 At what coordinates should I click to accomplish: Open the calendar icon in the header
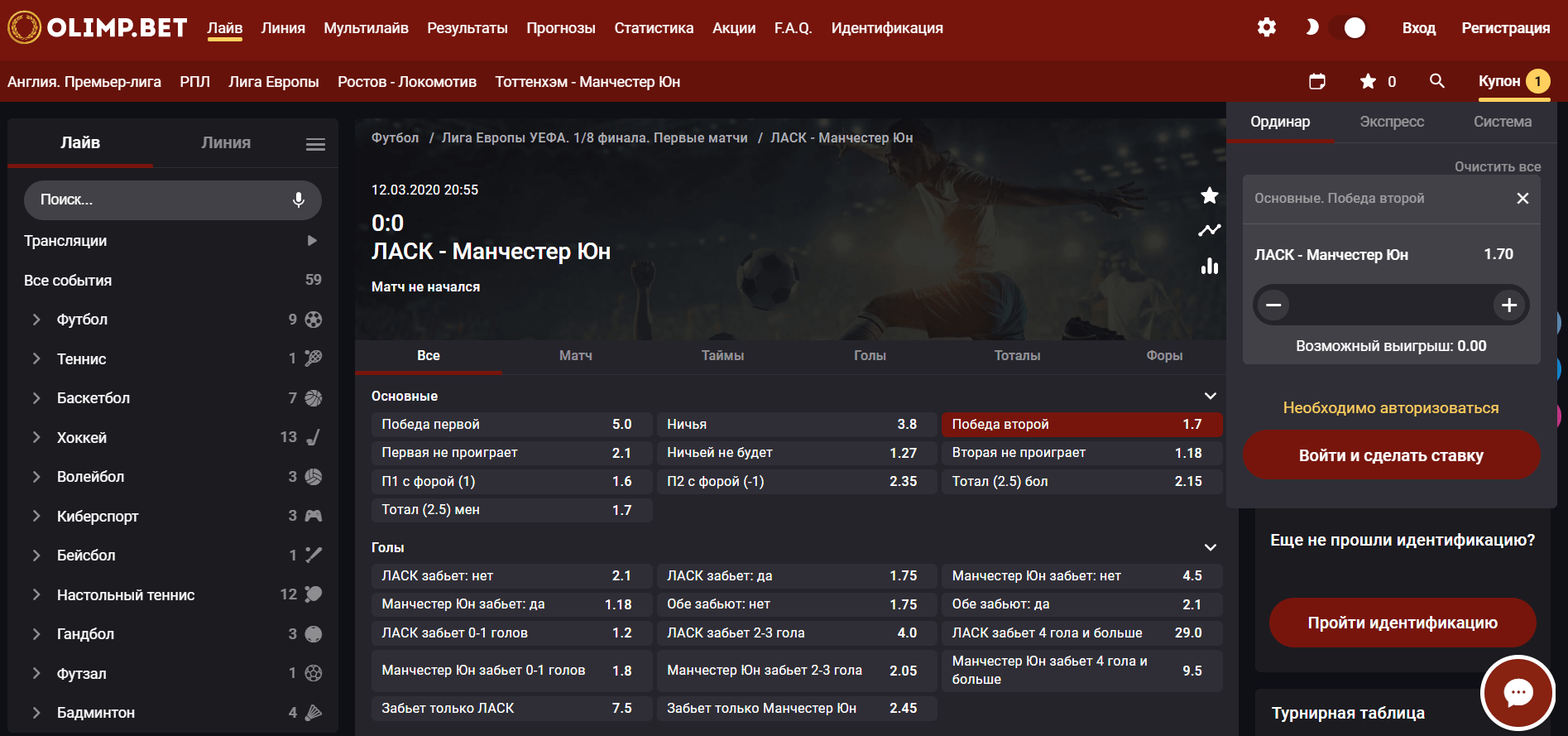[x=1317, y=81]
